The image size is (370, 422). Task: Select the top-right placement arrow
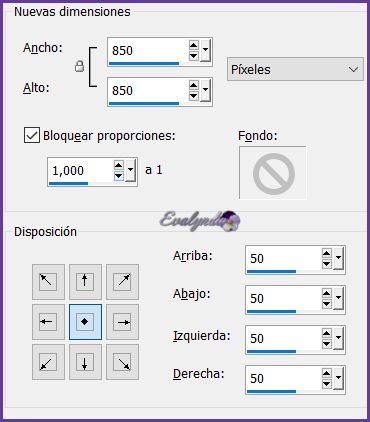(x=122, y=282)
